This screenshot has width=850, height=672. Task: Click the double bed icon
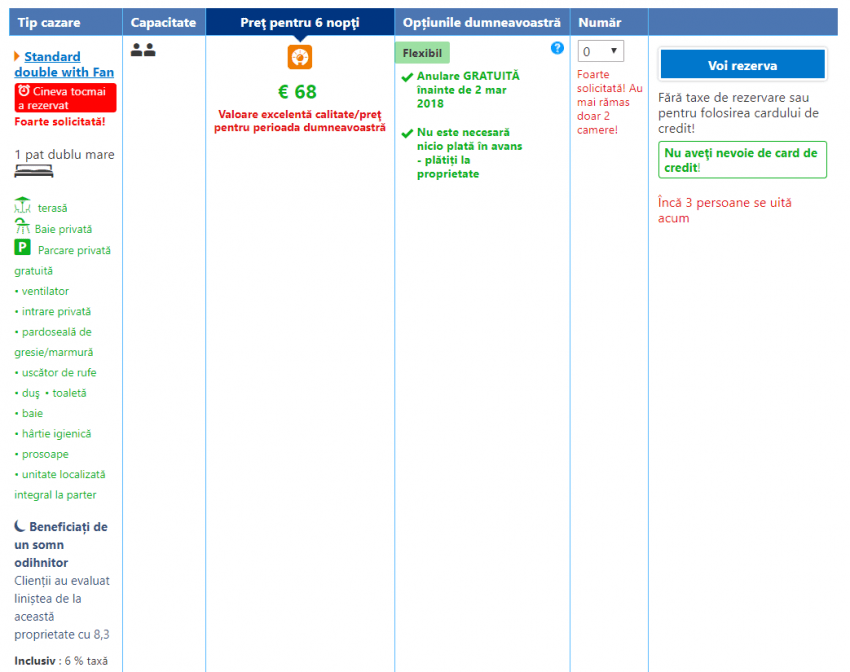[27, 171]
